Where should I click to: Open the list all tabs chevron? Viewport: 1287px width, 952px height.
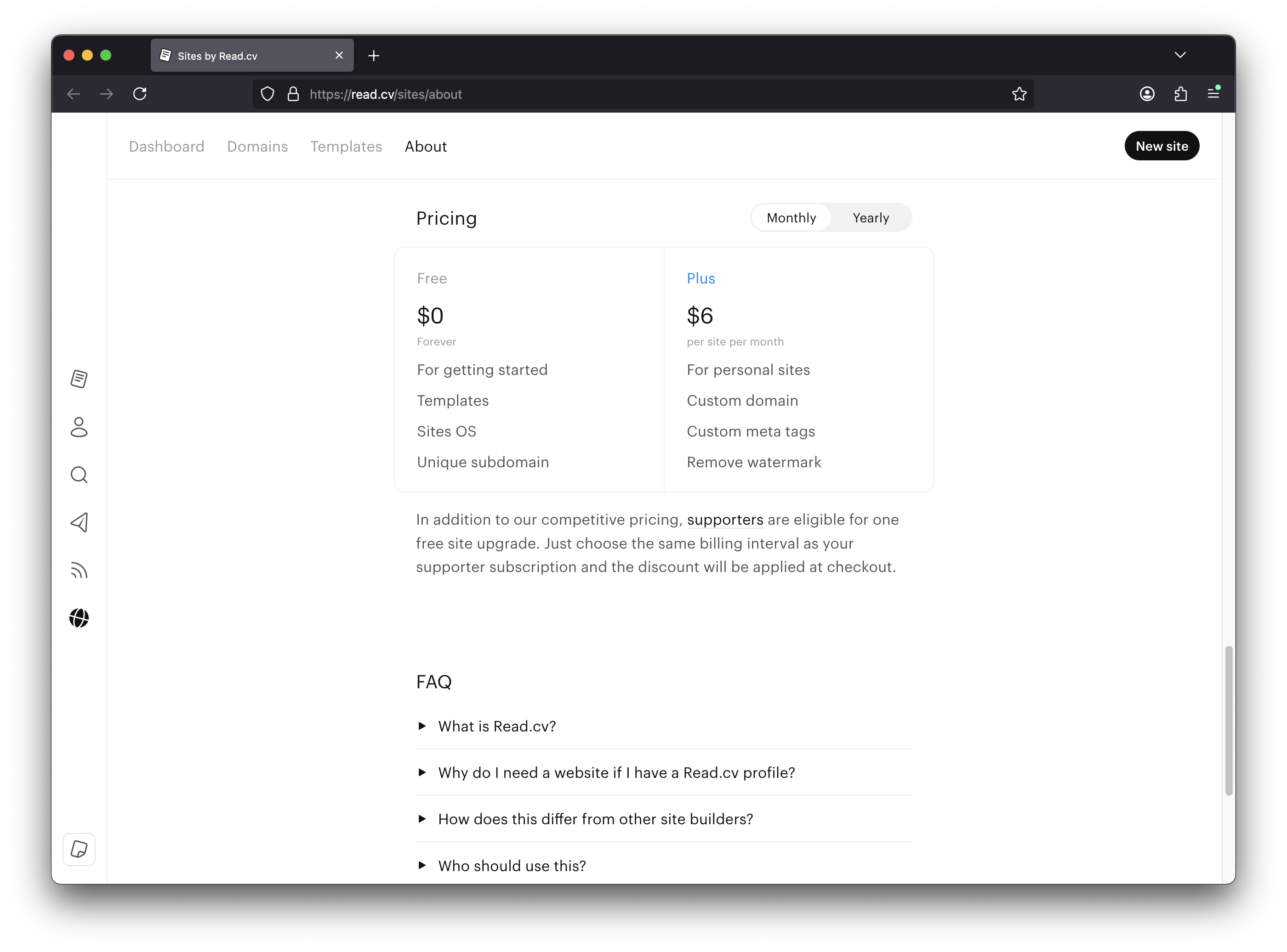point(1180,55)
